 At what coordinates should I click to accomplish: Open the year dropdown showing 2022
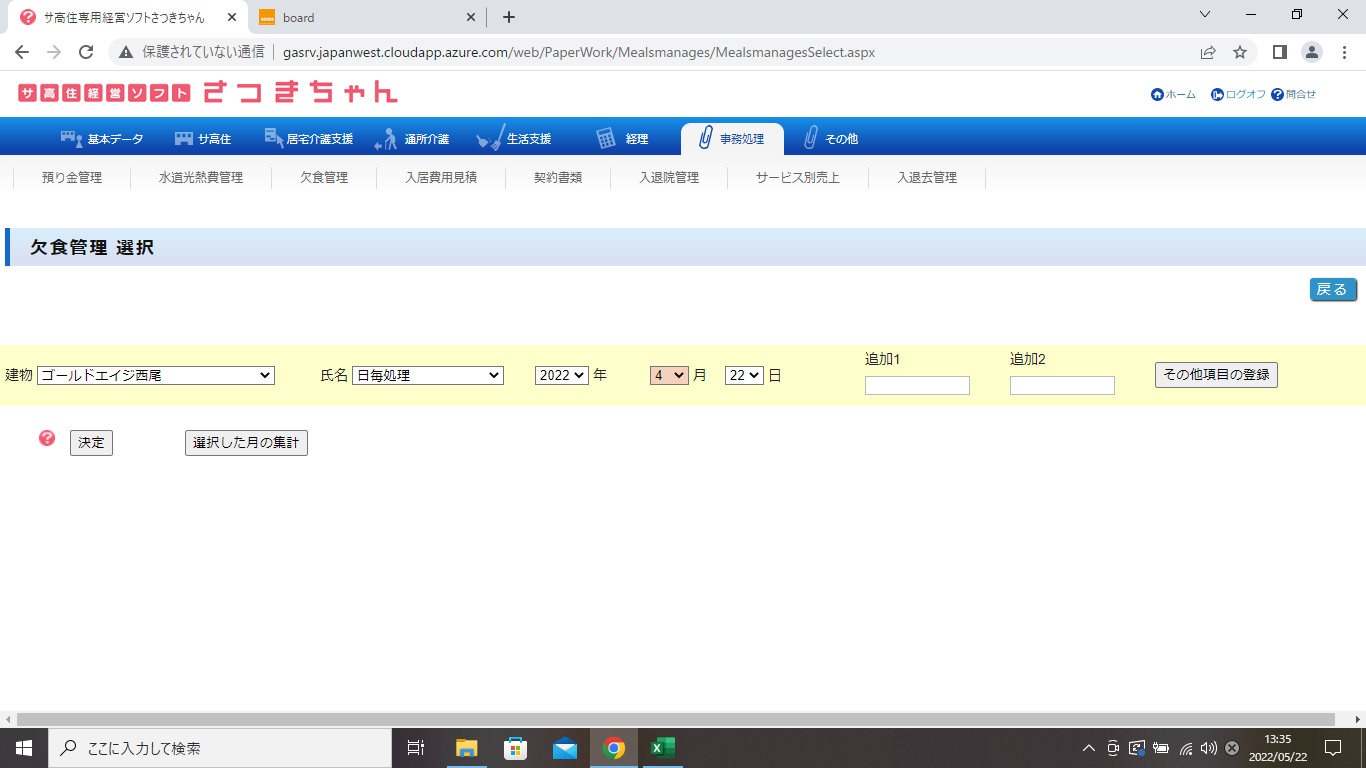562,375
